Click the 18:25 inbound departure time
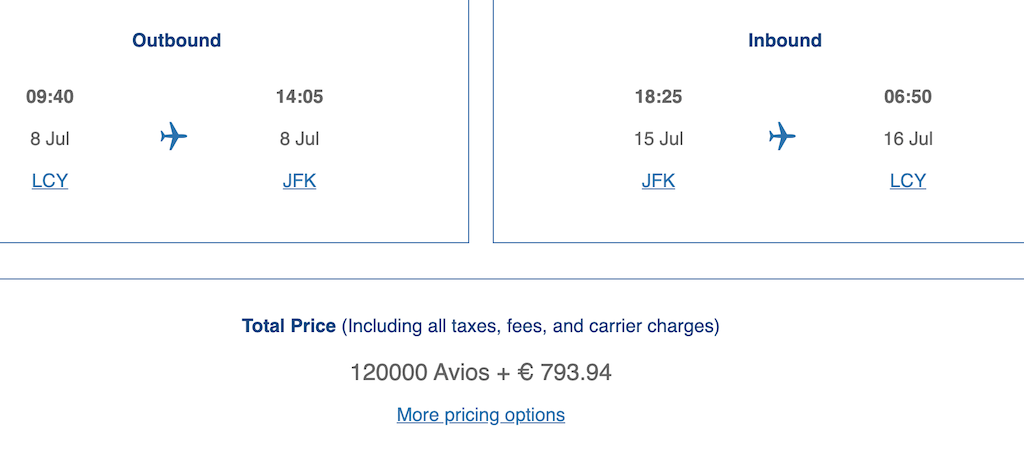 coord(658,97)
